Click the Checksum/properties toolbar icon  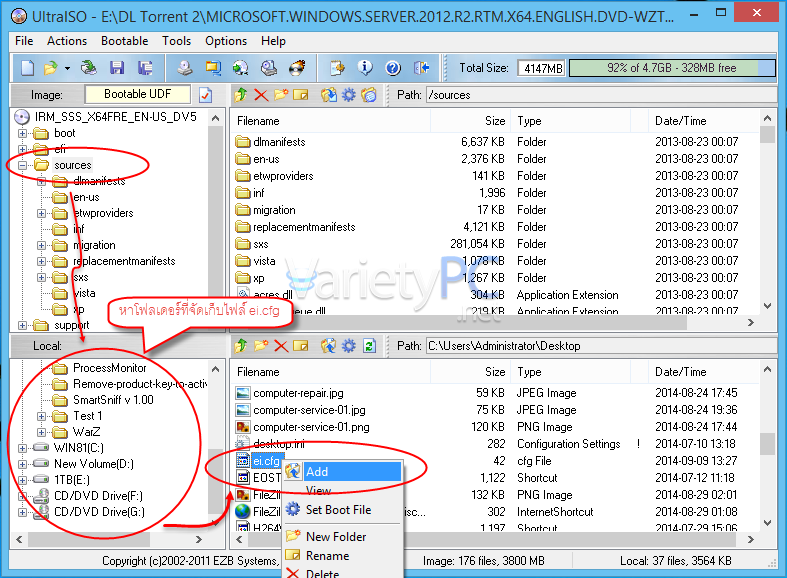tap(337, 68)
